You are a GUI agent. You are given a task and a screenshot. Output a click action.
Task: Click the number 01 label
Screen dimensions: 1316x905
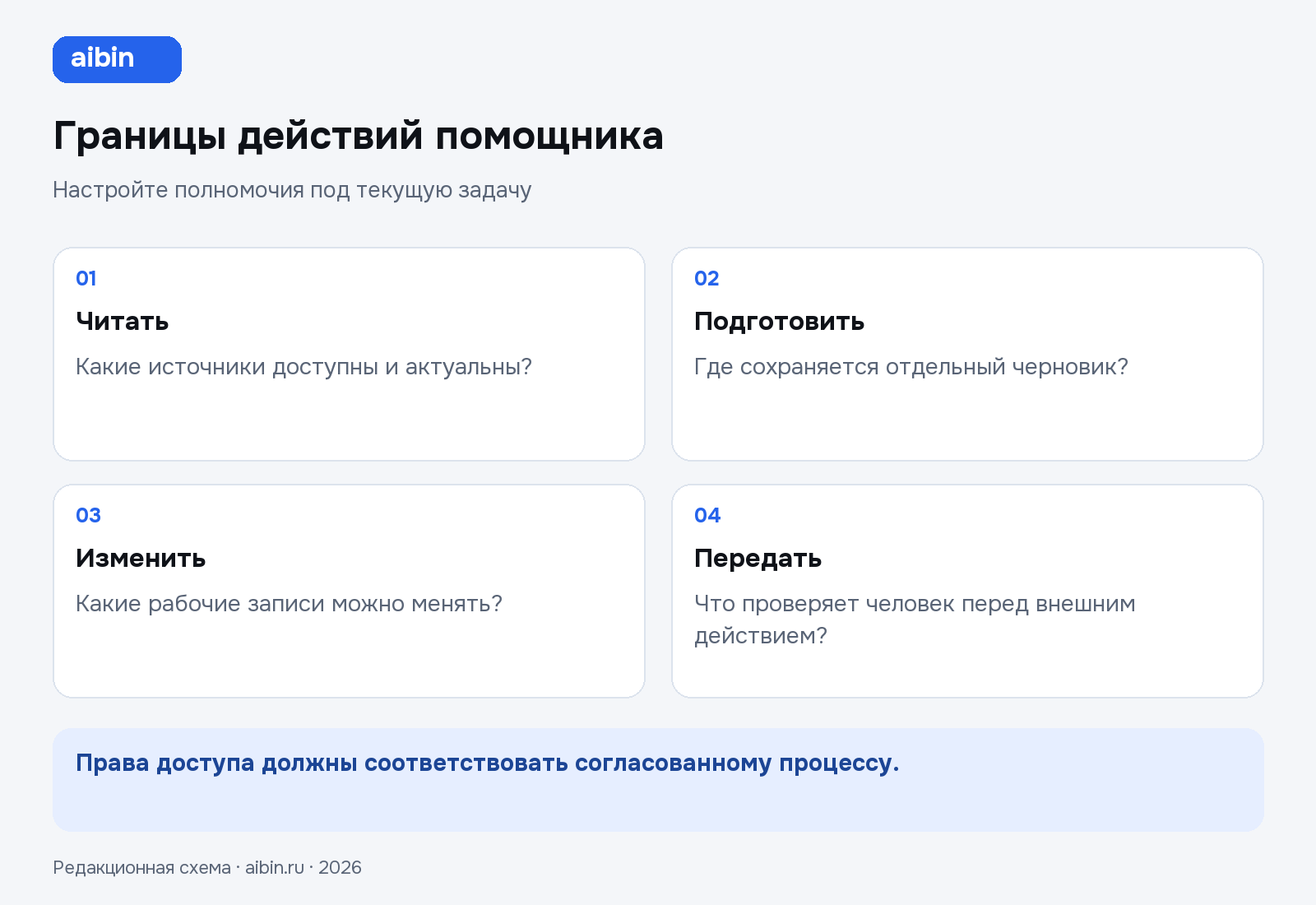click(x=86, y=278)
